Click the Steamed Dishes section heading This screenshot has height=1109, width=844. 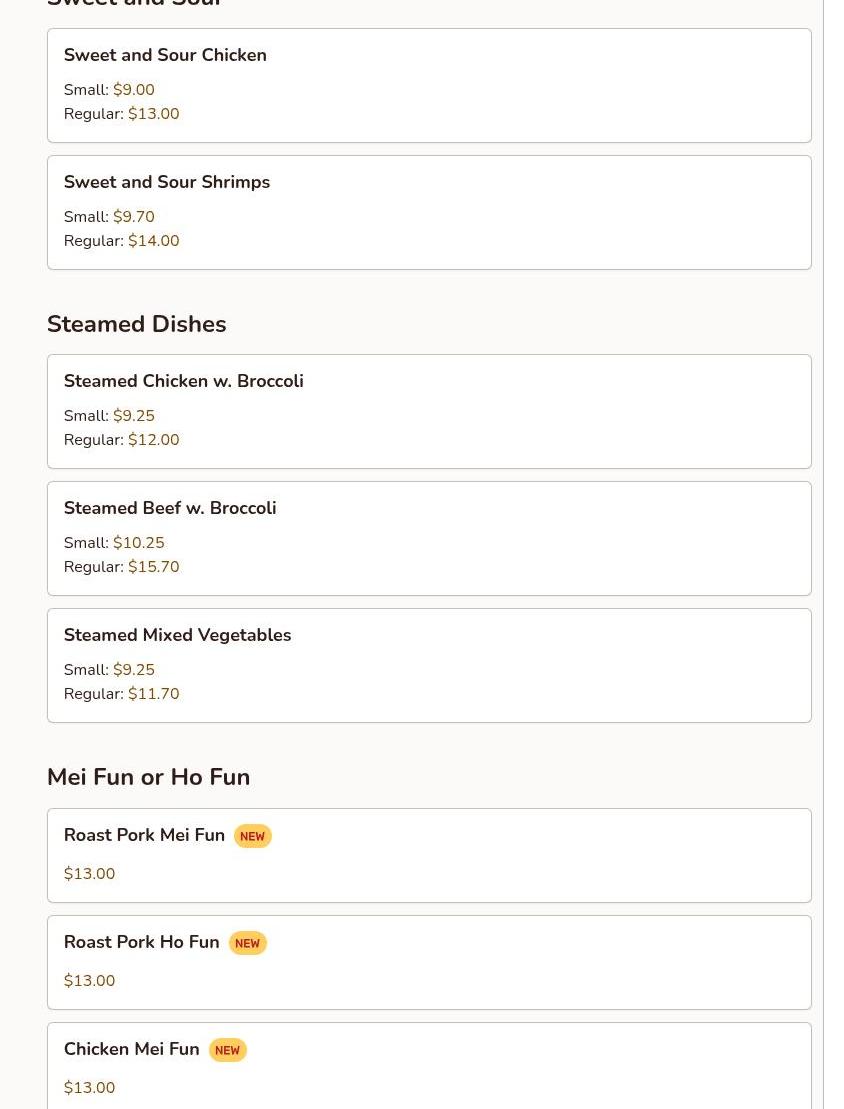click(136, 324)
